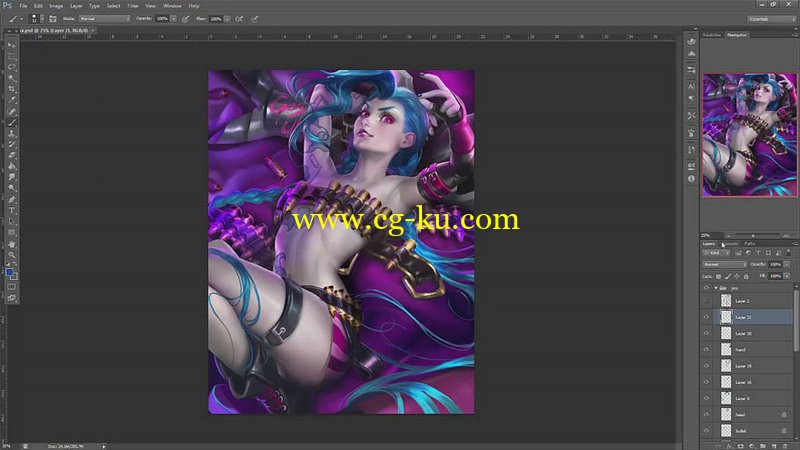The height and width of the screenshot is (450, 800).
Task: Toggle Quick Mask mode icon
Action: tap(11, 287)
